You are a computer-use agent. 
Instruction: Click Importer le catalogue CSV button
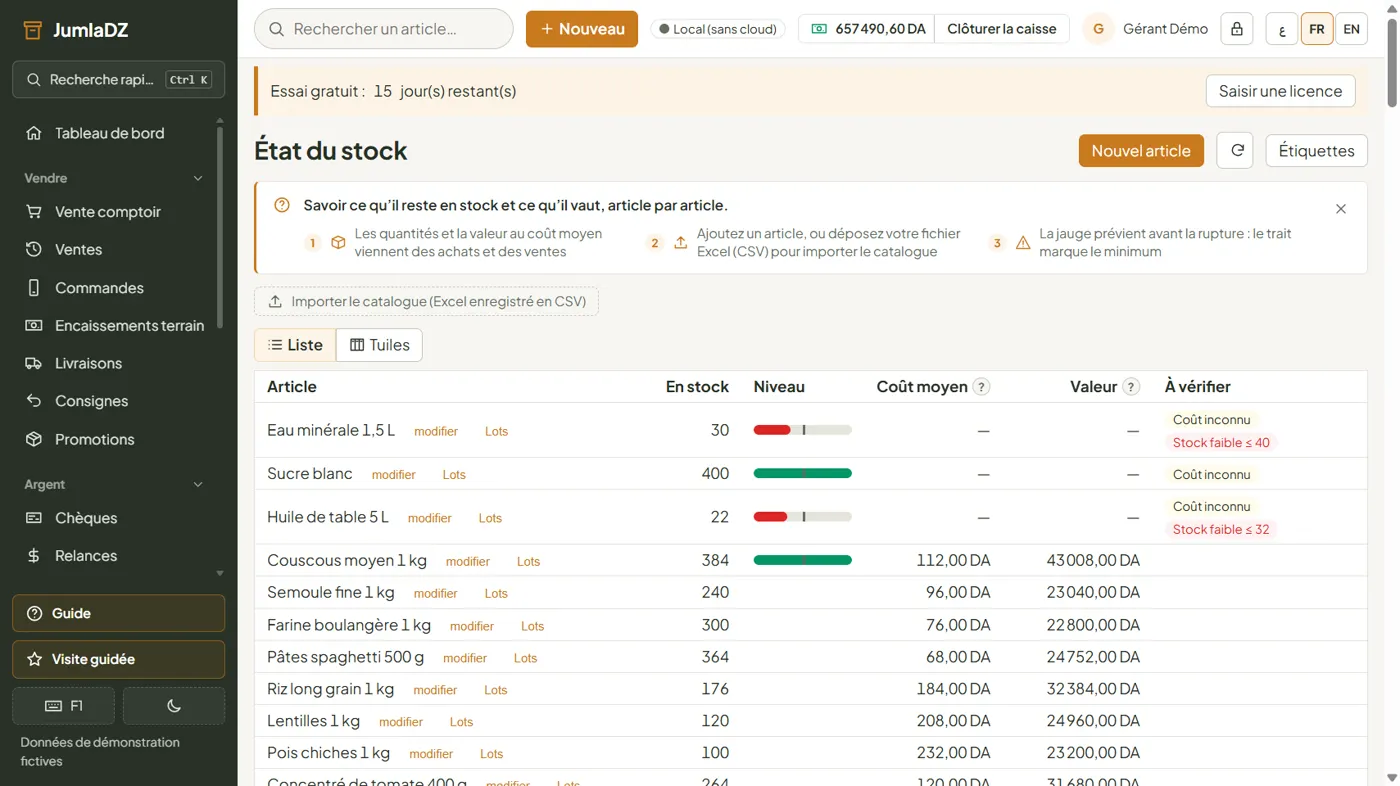click(x=426, y=301)
